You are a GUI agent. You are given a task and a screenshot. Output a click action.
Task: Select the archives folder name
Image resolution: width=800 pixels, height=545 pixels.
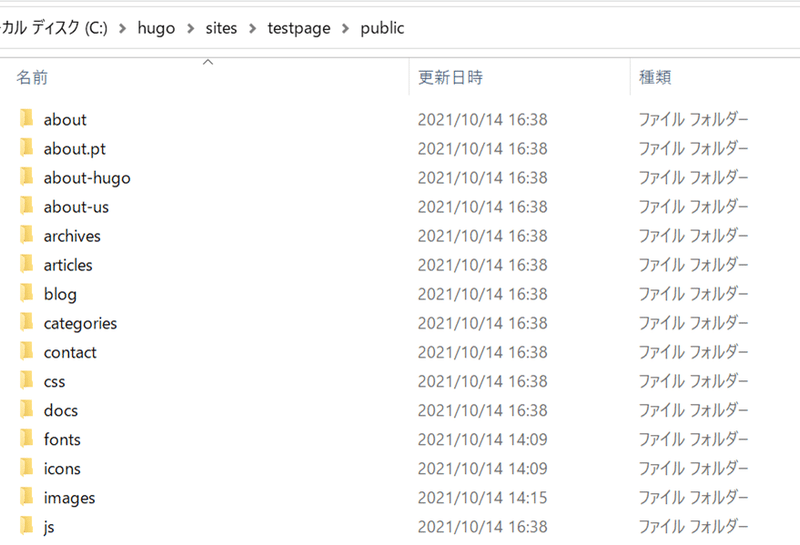coord(72,236)
